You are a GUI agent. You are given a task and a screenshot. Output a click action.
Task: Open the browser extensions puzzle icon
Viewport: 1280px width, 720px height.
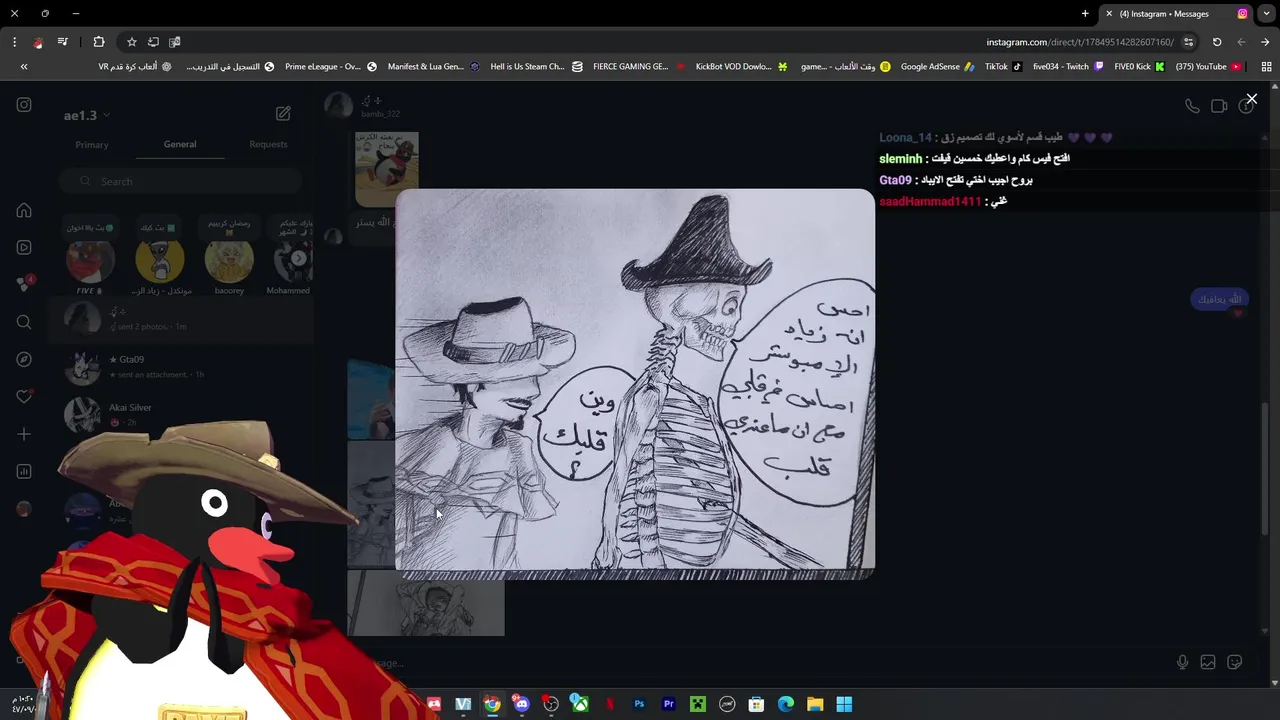pos(99,42)
